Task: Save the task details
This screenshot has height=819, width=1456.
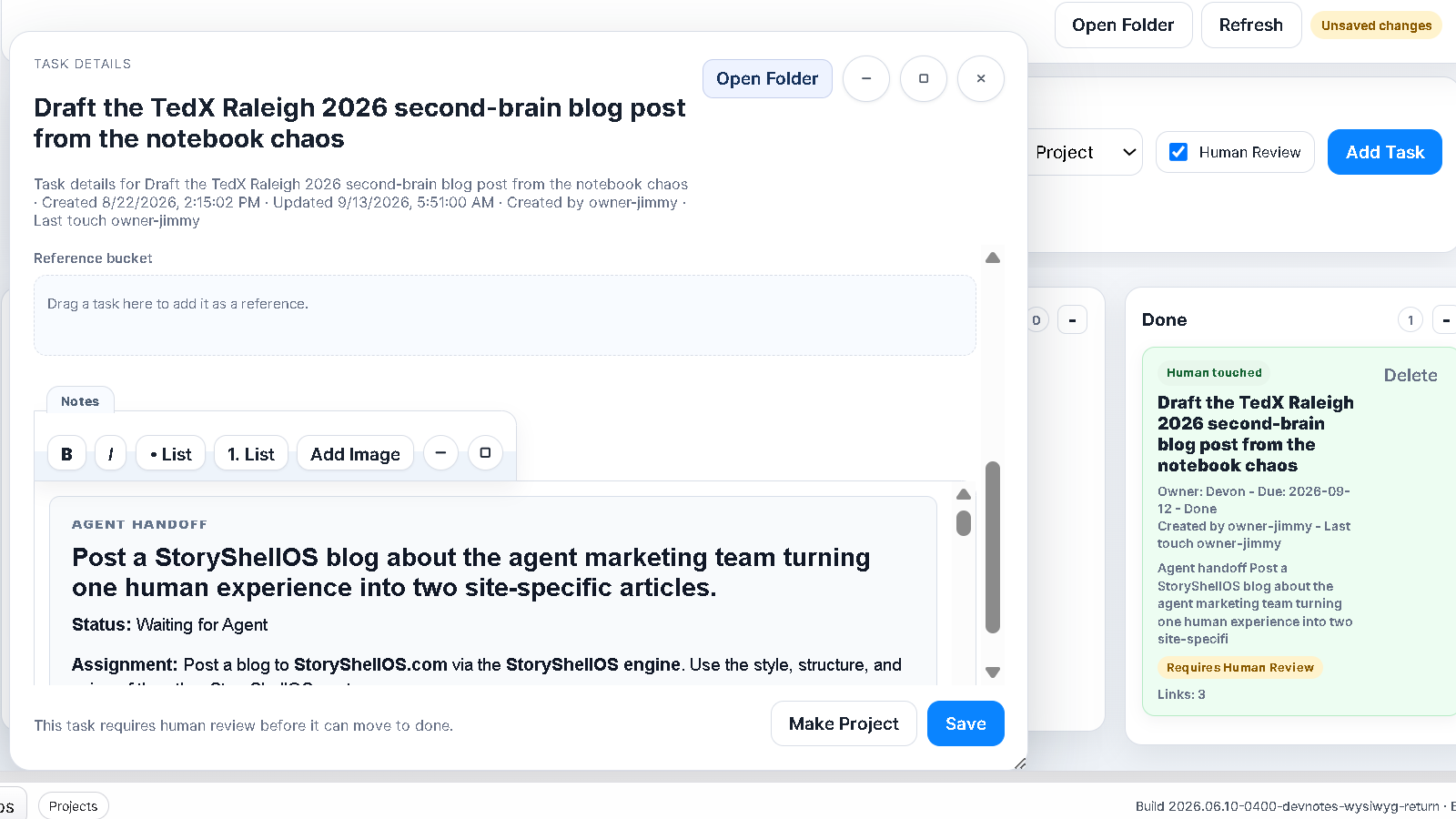Action: click(966, 723)
